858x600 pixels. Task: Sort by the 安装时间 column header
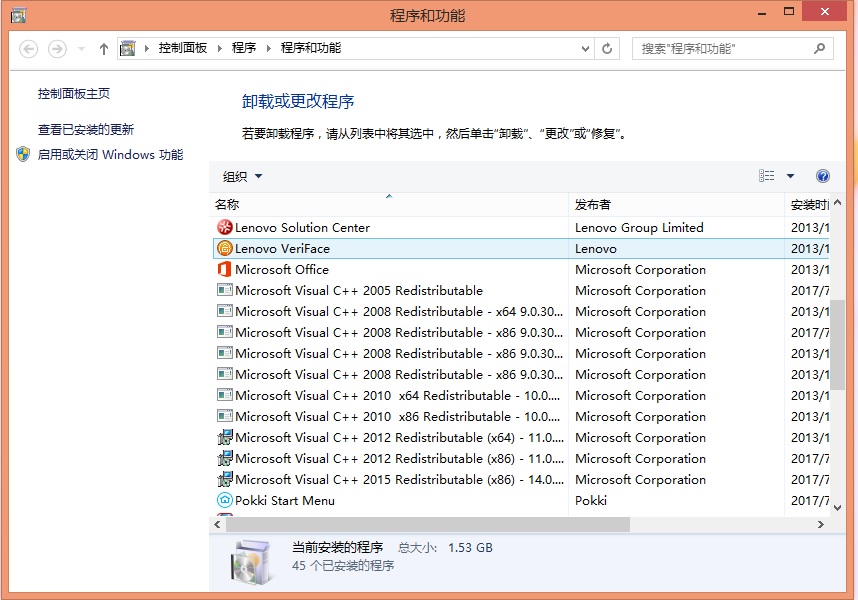pos(809,205)
